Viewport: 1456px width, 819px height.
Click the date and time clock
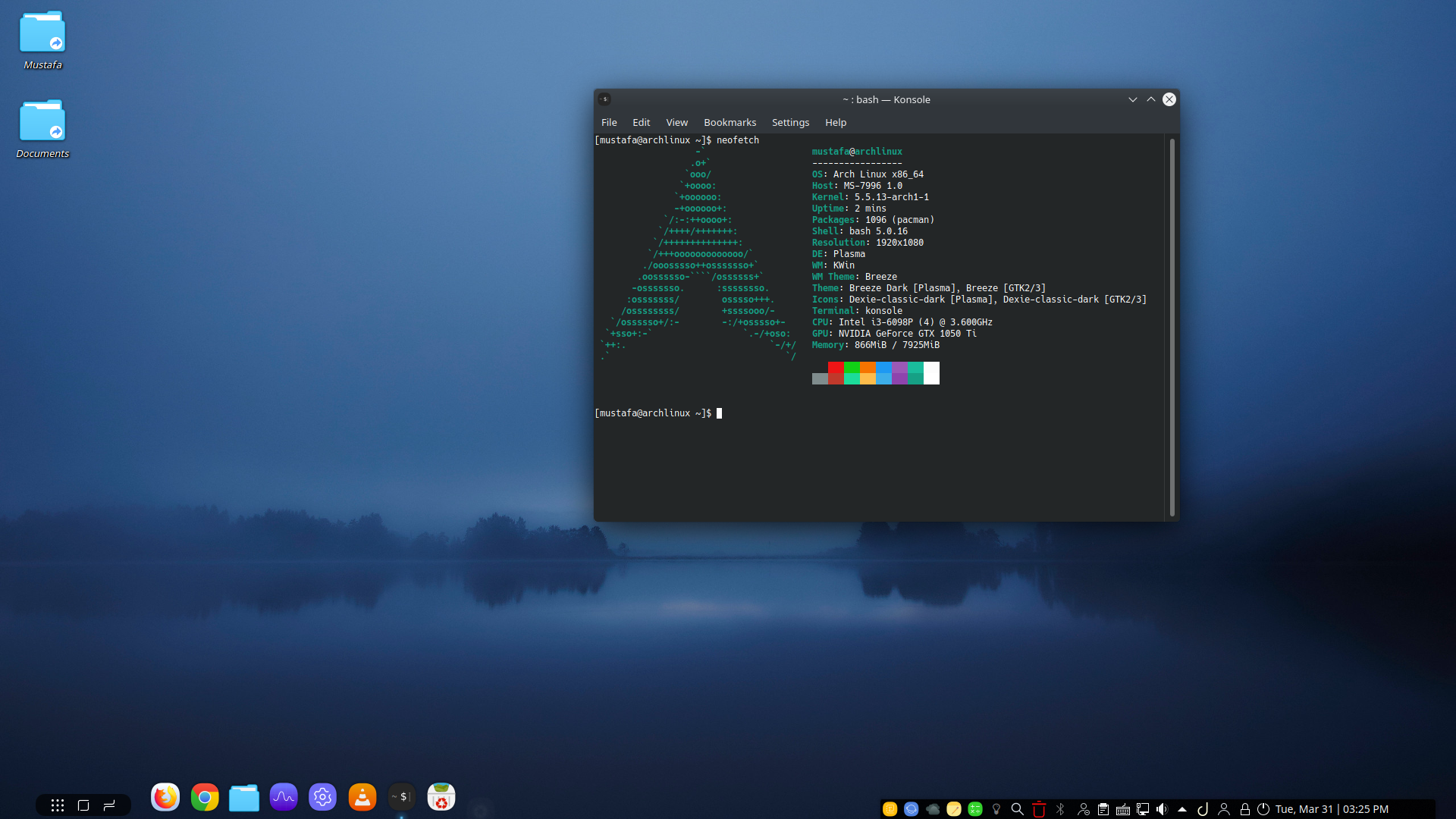coord(1332,809)
